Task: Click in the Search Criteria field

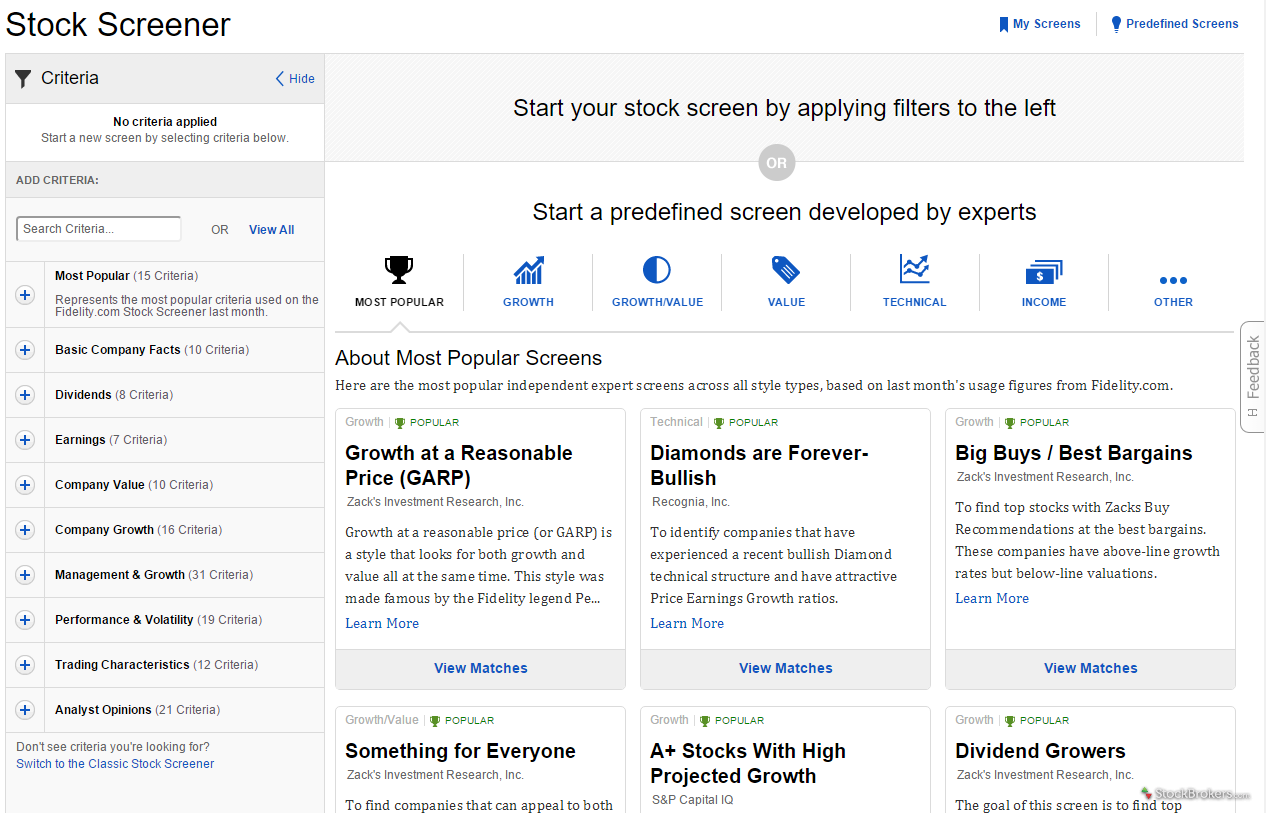Action: 99,229
